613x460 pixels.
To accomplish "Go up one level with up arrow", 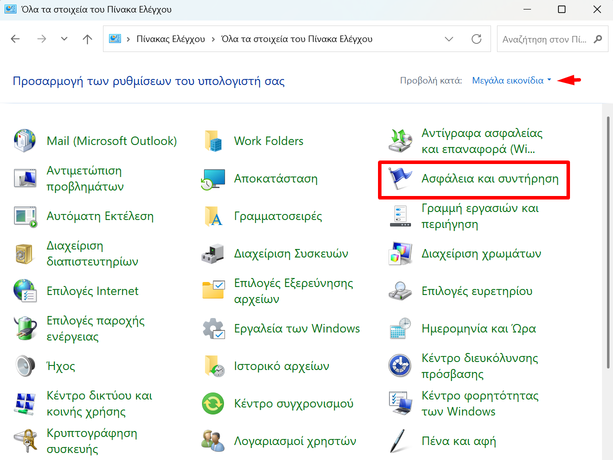I will [87, 39].
